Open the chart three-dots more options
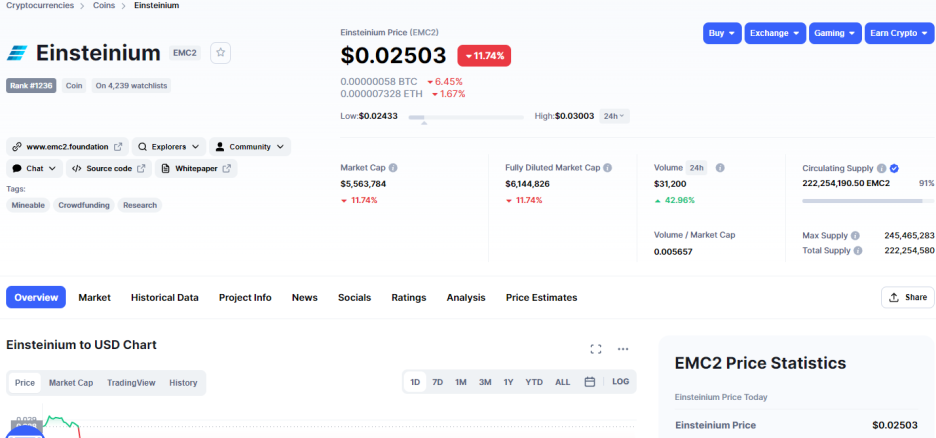936x438 pixels. 623,349
